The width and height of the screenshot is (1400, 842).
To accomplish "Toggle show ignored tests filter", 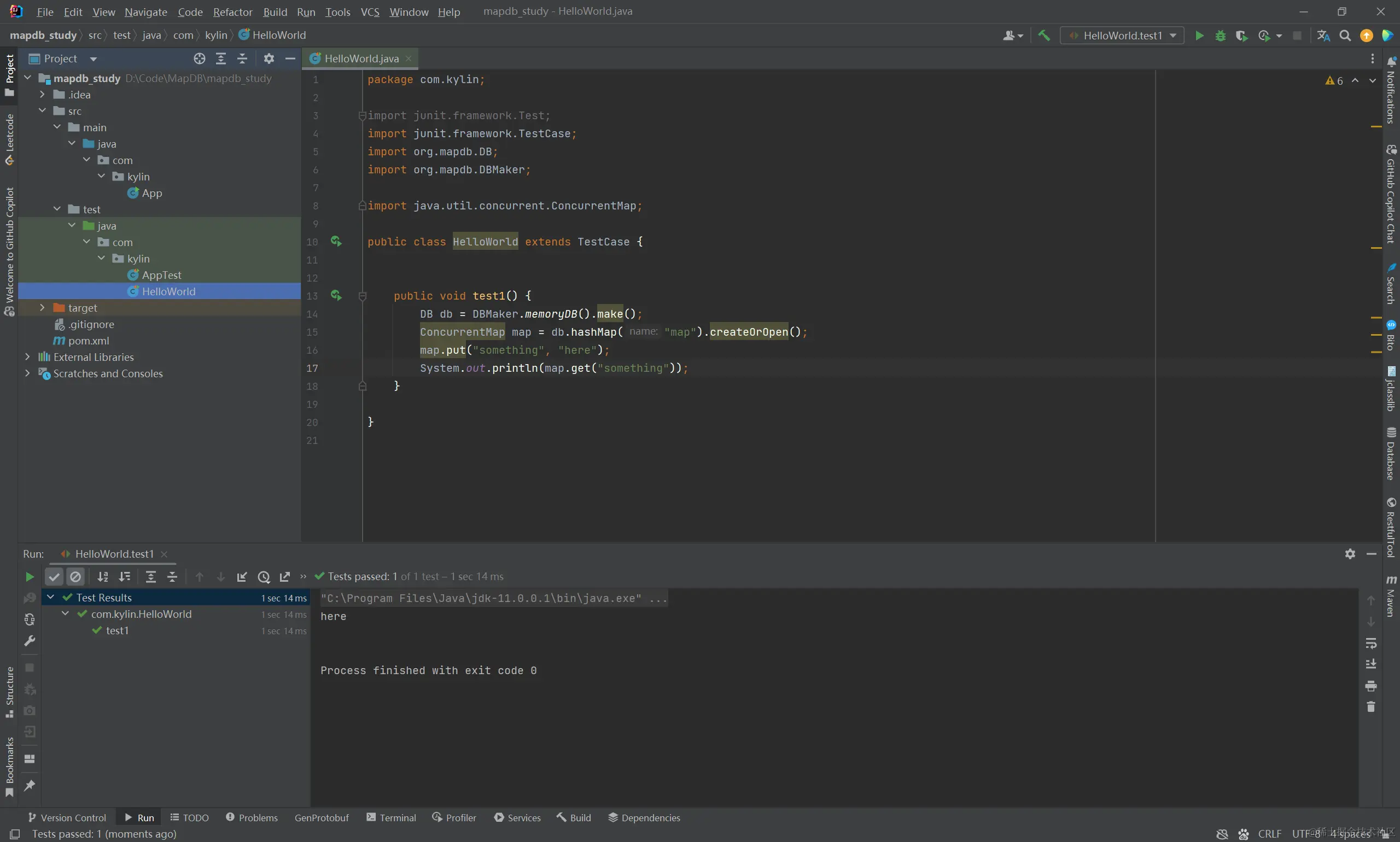I will click(75, 577).
